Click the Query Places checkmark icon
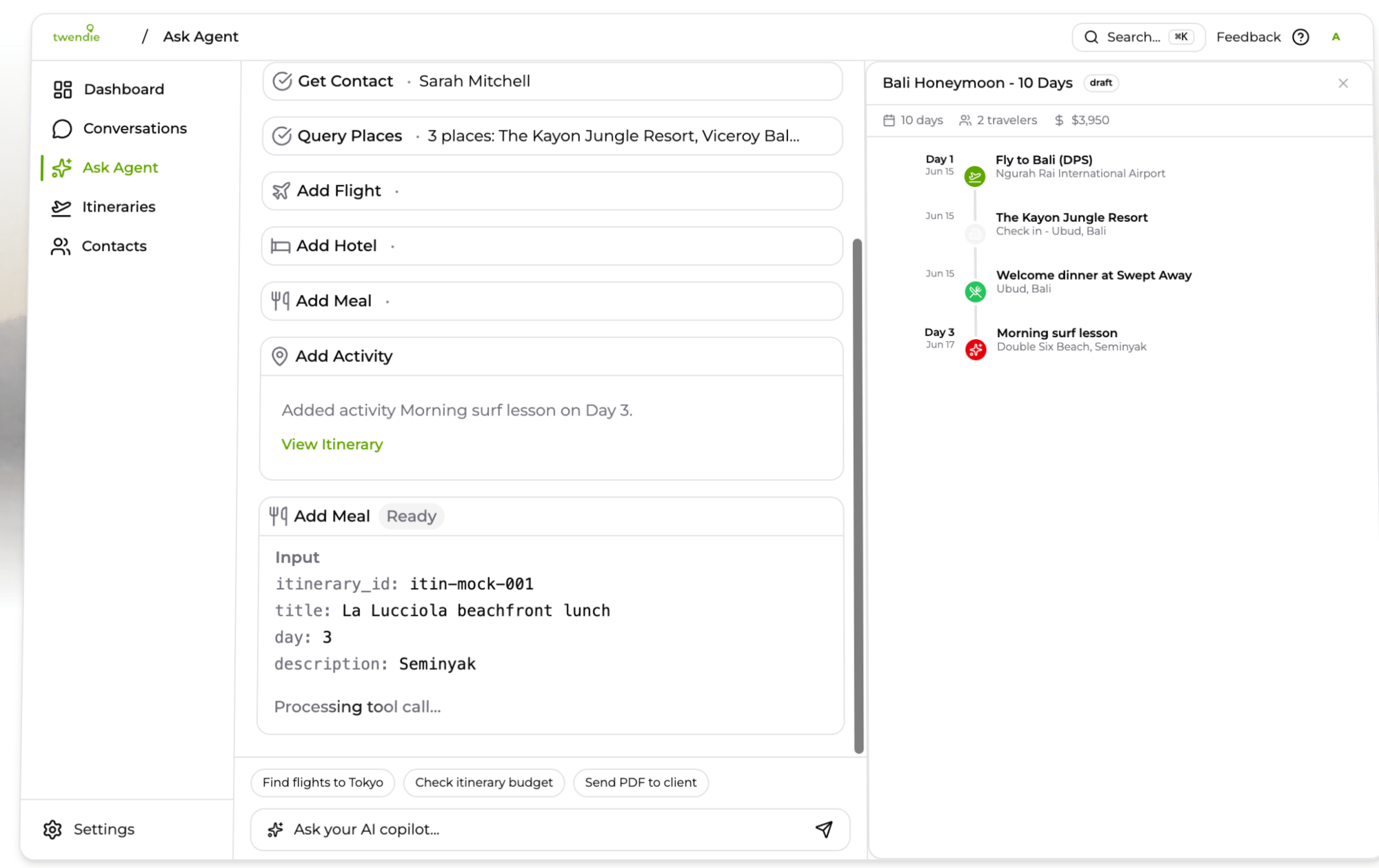 point(281,136)
